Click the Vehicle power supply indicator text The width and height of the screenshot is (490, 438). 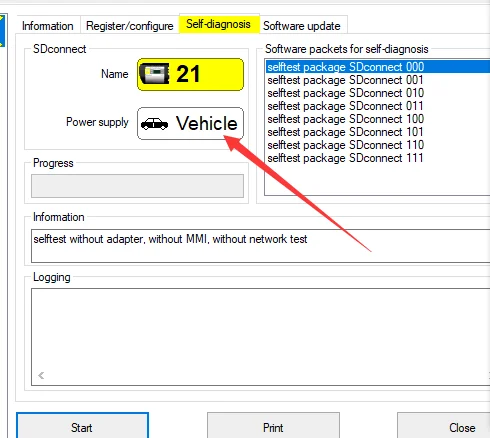pos(207,123)
